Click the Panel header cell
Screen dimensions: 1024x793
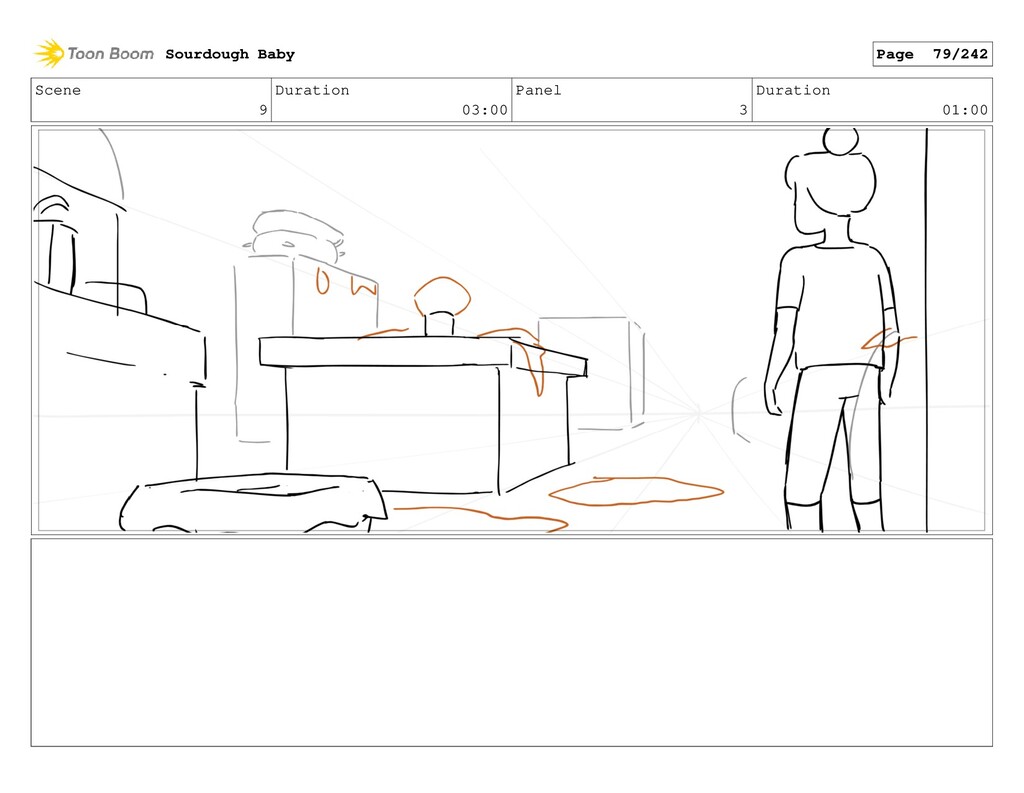(632, 100)
